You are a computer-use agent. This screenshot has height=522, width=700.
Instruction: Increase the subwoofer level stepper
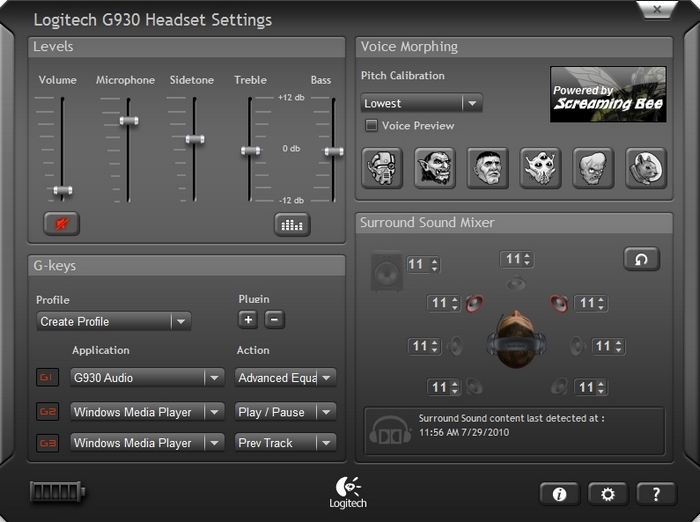(x=435, y=261)
